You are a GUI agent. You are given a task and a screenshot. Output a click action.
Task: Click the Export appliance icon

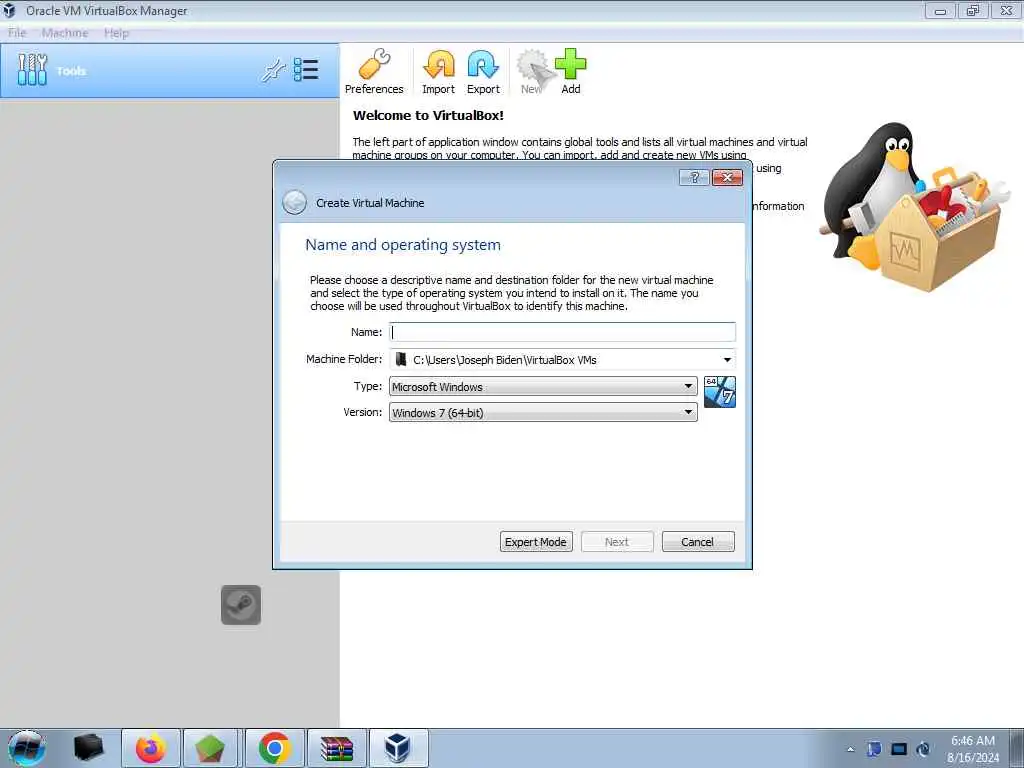483,72
